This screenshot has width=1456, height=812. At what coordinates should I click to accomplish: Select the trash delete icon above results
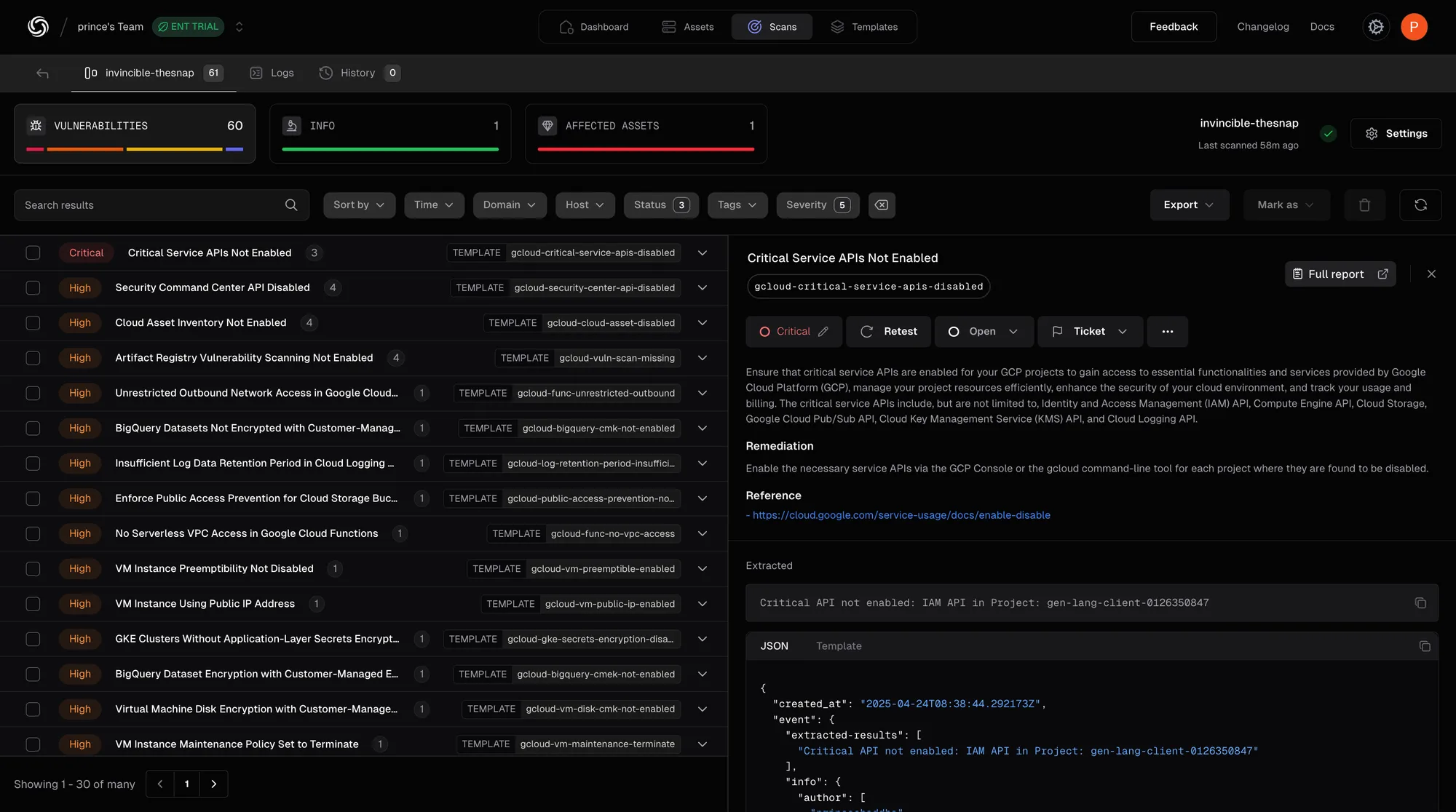[1364, 205]
